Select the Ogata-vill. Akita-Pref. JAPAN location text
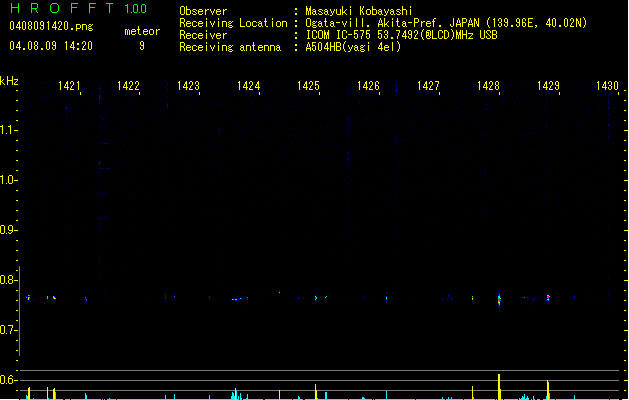 point(446,23)
